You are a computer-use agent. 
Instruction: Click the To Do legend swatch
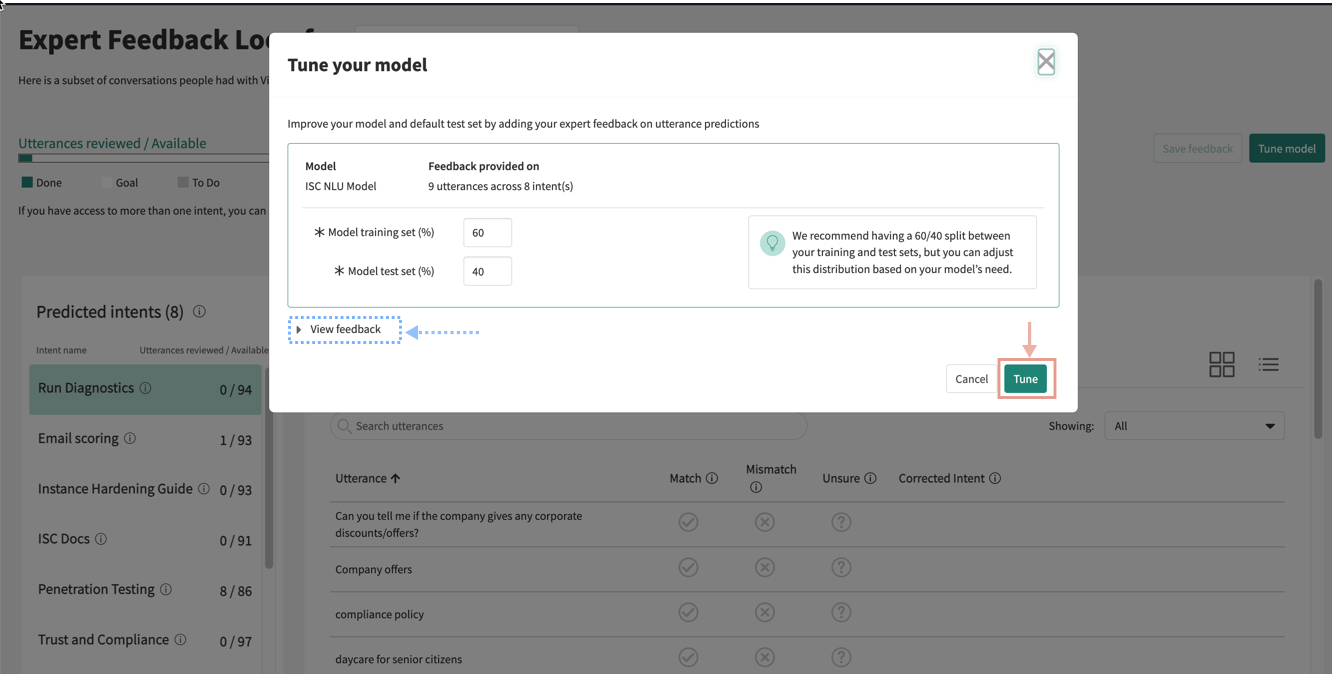coord(183,182)
